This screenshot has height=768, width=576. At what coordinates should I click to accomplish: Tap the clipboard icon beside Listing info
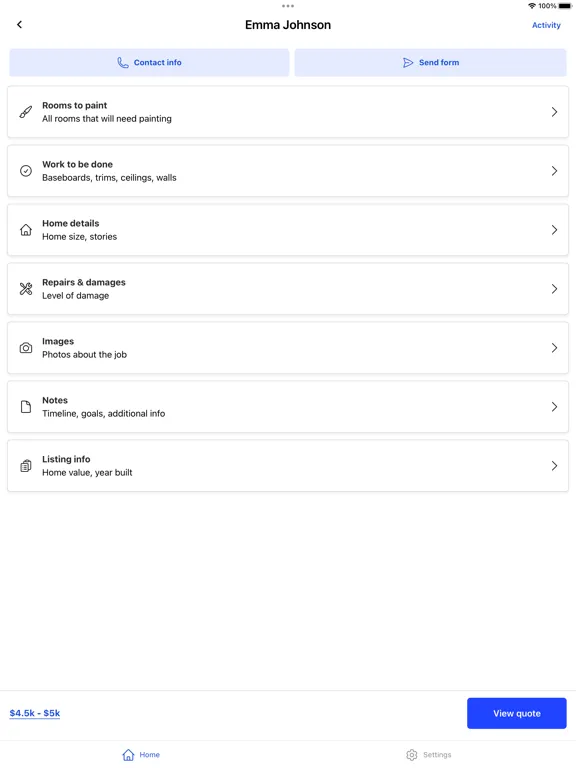pyautogui.click(x=26, y=466)
